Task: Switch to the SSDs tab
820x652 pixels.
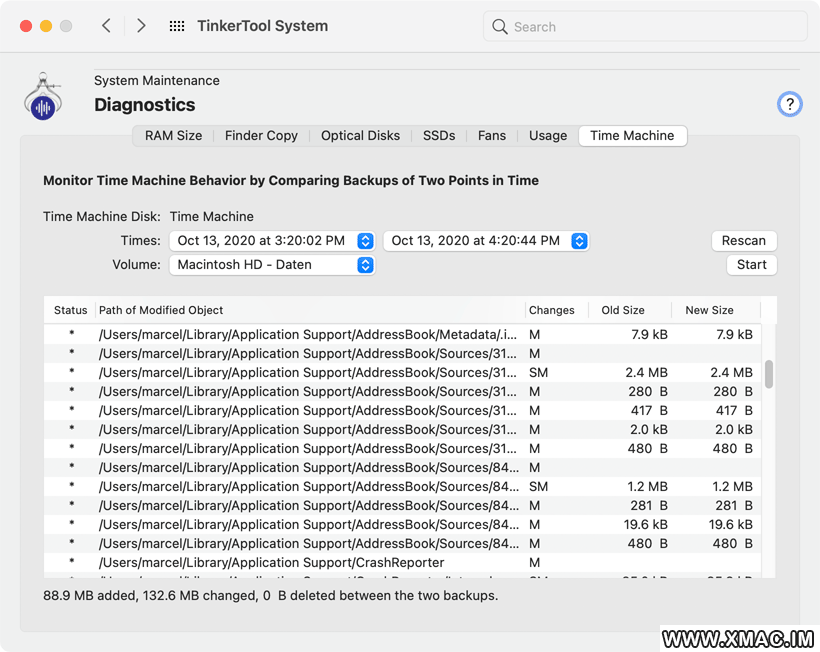Action: pos(438,136)
